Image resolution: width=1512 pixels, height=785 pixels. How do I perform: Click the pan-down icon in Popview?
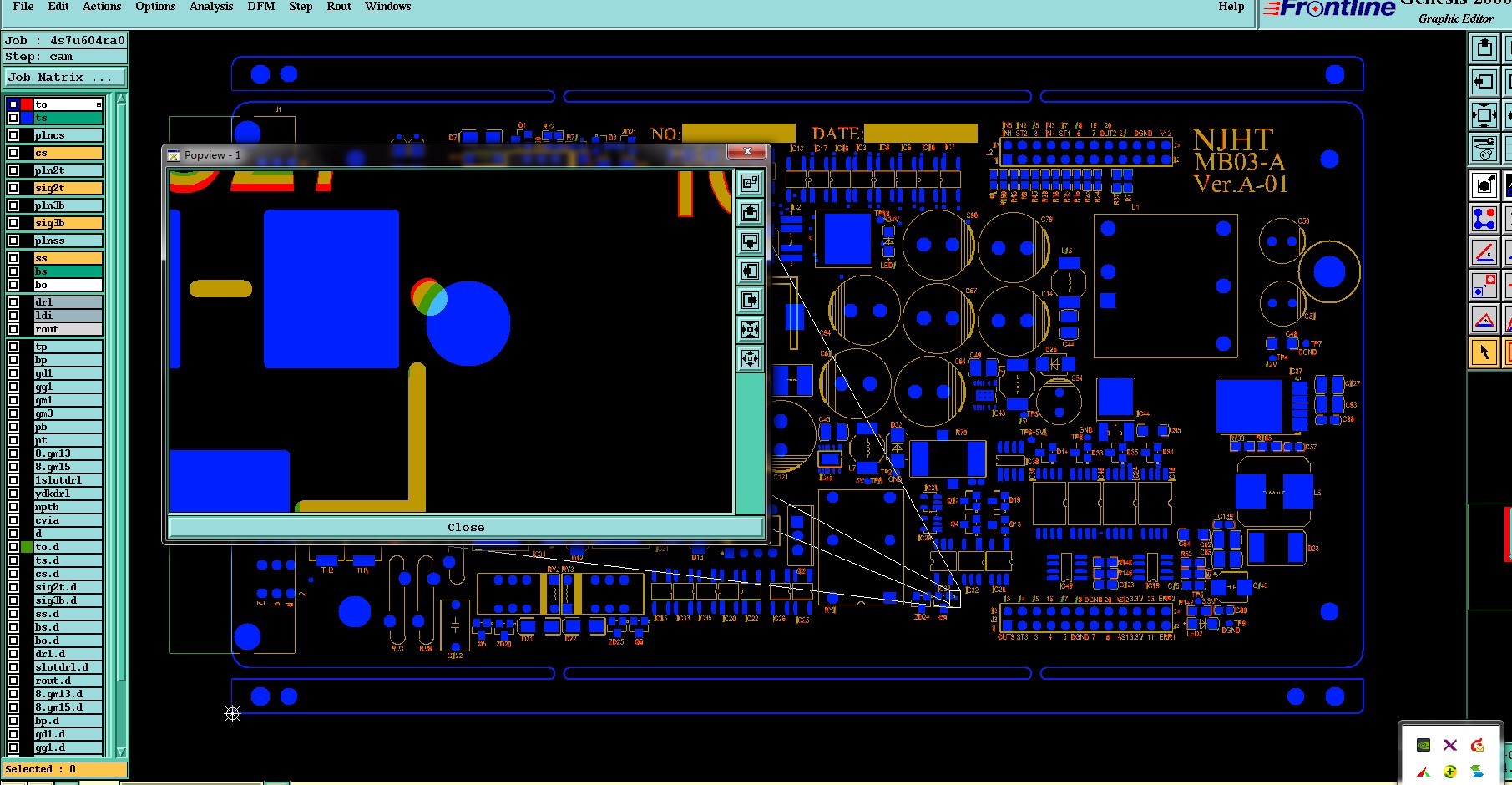[x=751, y=241]
